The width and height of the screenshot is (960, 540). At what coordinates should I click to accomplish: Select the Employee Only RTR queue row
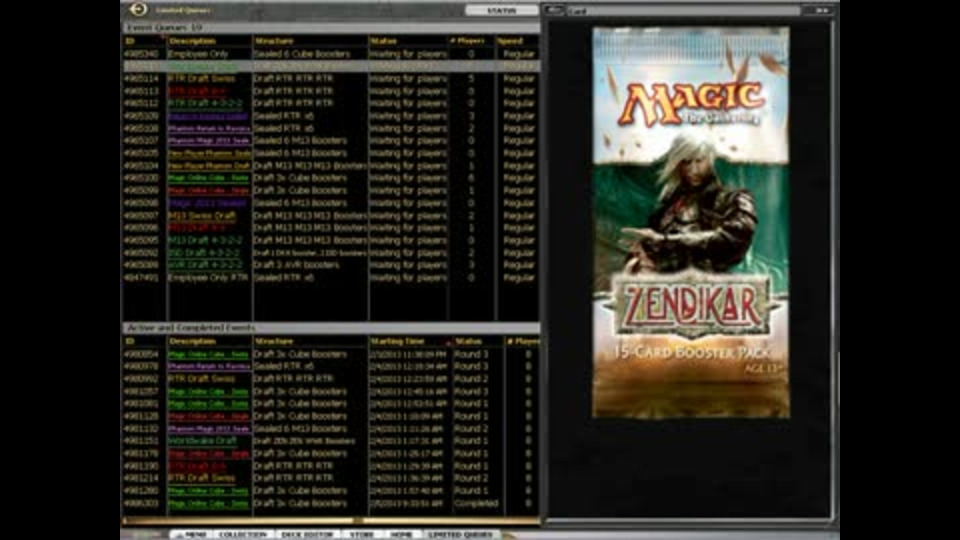click(x=331, y=277)
